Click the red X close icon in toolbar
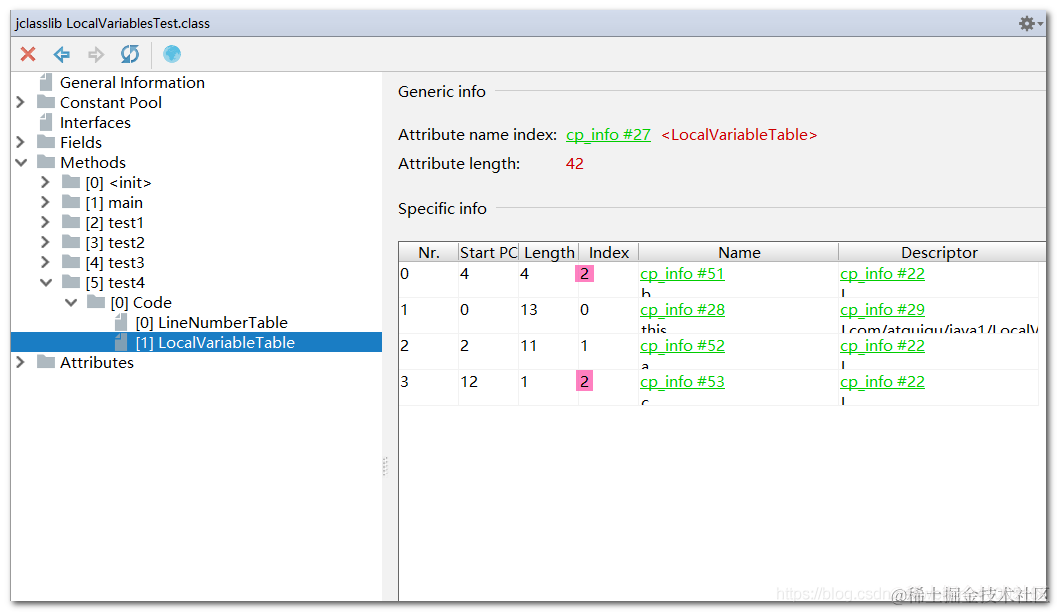The image size is (1057, 612). pos(28,54)
